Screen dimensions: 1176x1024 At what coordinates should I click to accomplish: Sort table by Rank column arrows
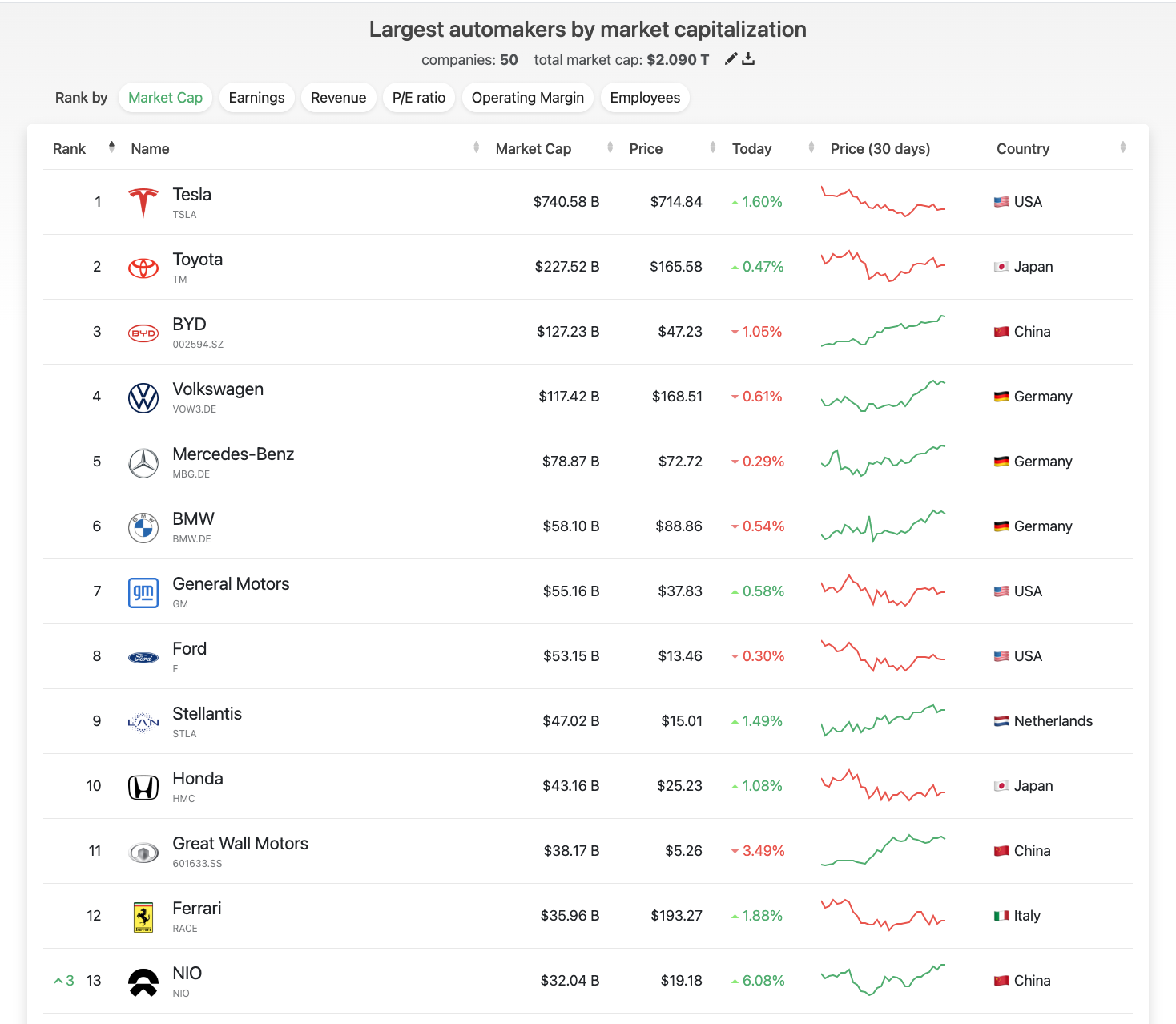click(x=111, y=147)
